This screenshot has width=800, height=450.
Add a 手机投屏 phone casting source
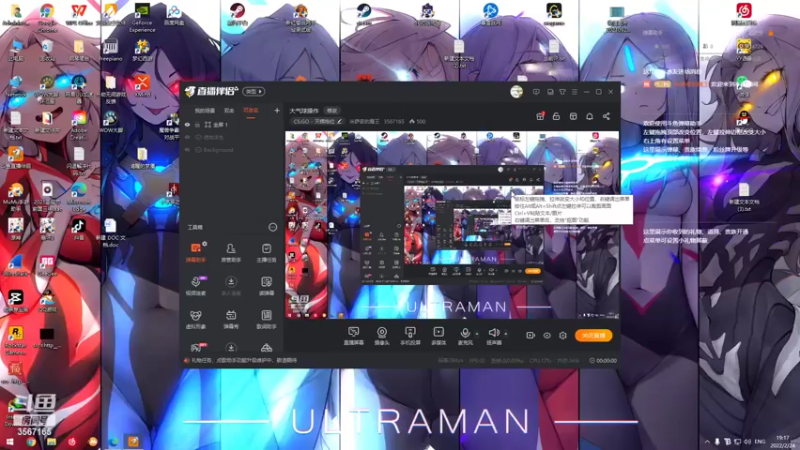coord(410,336)
